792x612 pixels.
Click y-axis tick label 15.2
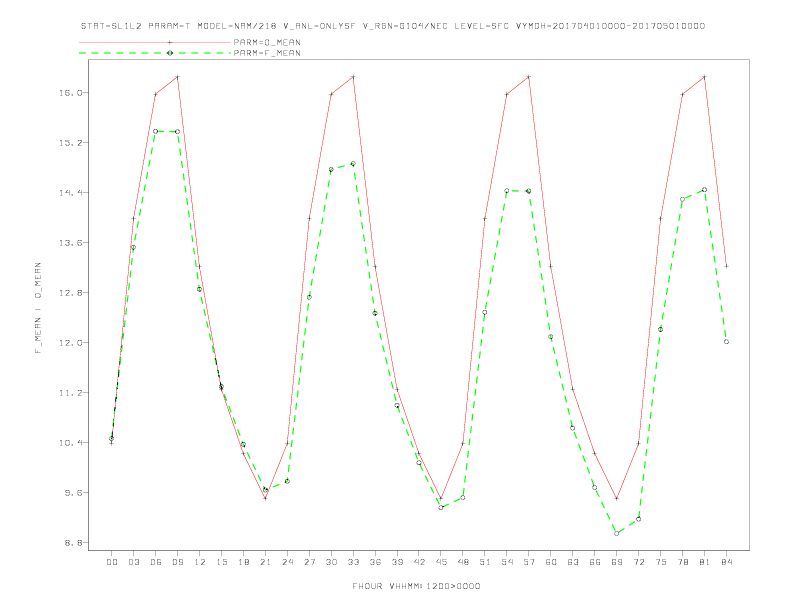70,143
